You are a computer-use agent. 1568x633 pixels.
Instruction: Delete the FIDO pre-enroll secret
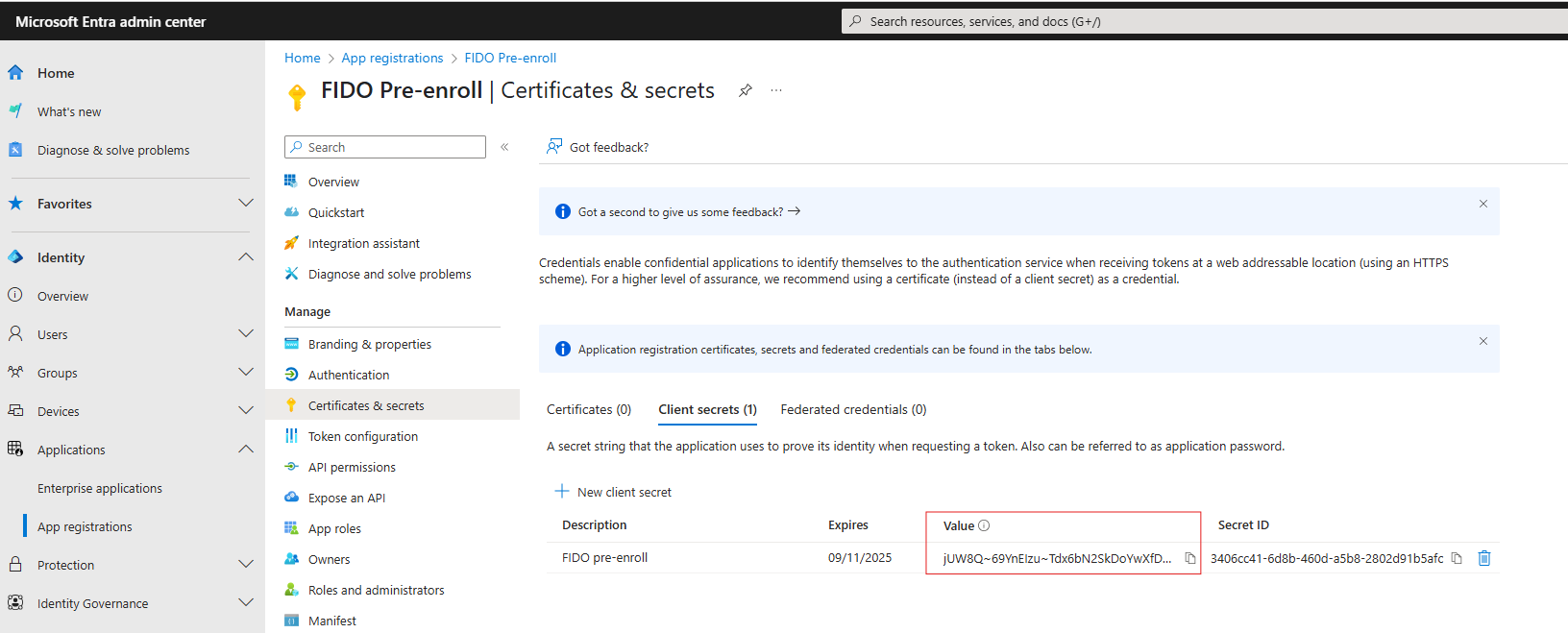(1484, 558)
